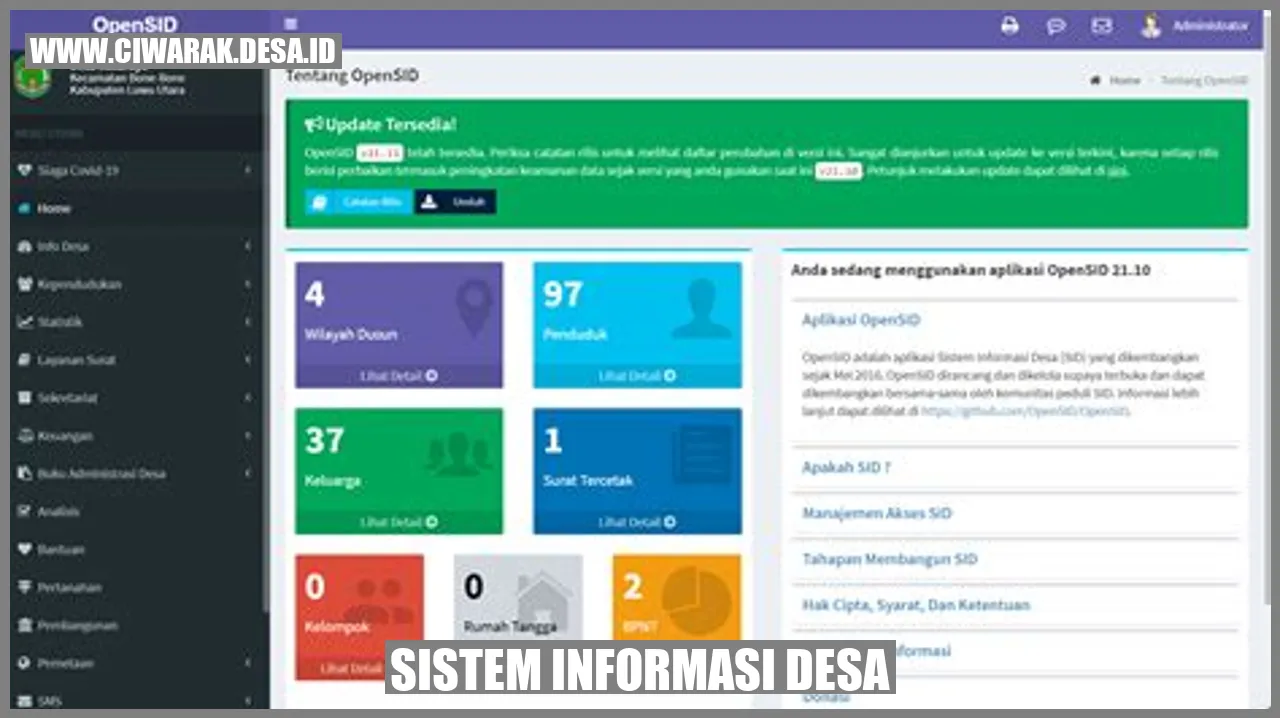This screenshot has height=718, width=1280.
Task: Open Lihat Detail on Keluarga card
Action: point(399,522)
